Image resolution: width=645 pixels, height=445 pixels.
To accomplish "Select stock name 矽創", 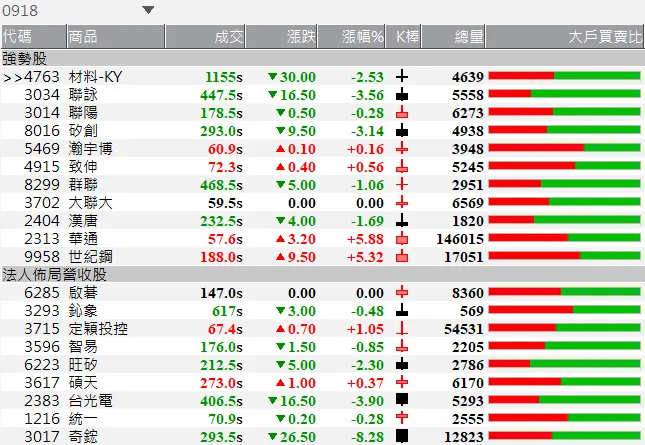I will (x=84, y=131).
